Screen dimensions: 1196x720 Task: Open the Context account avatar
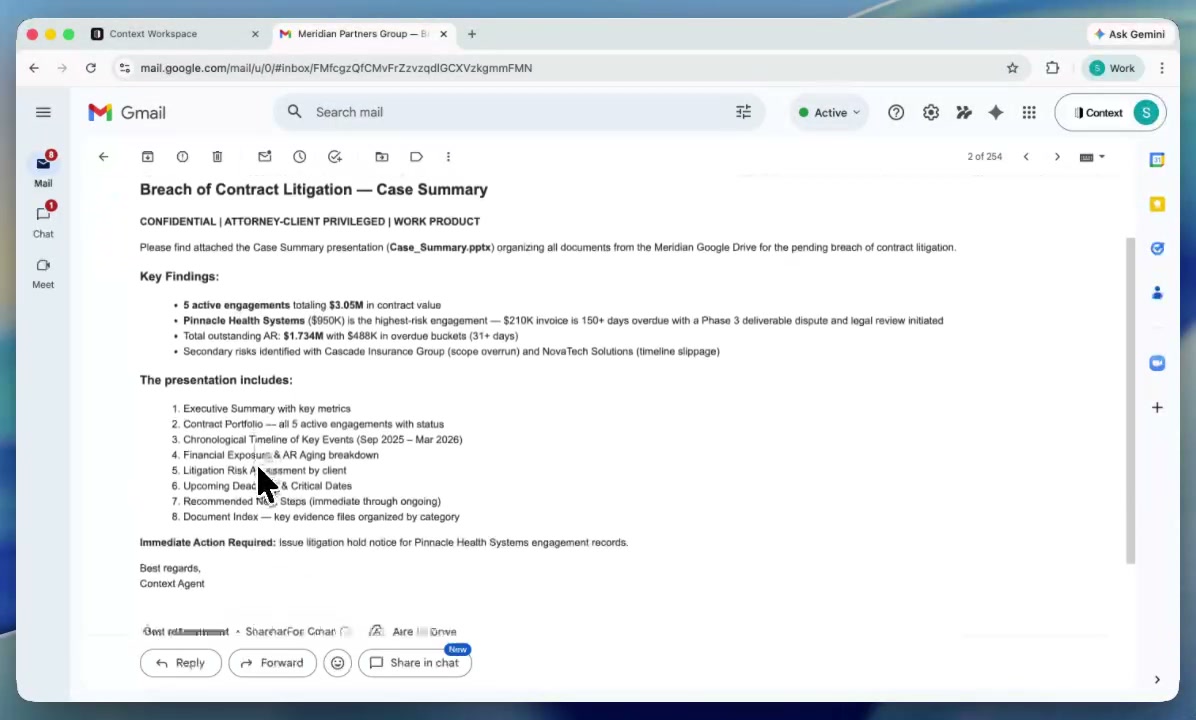1146,112
